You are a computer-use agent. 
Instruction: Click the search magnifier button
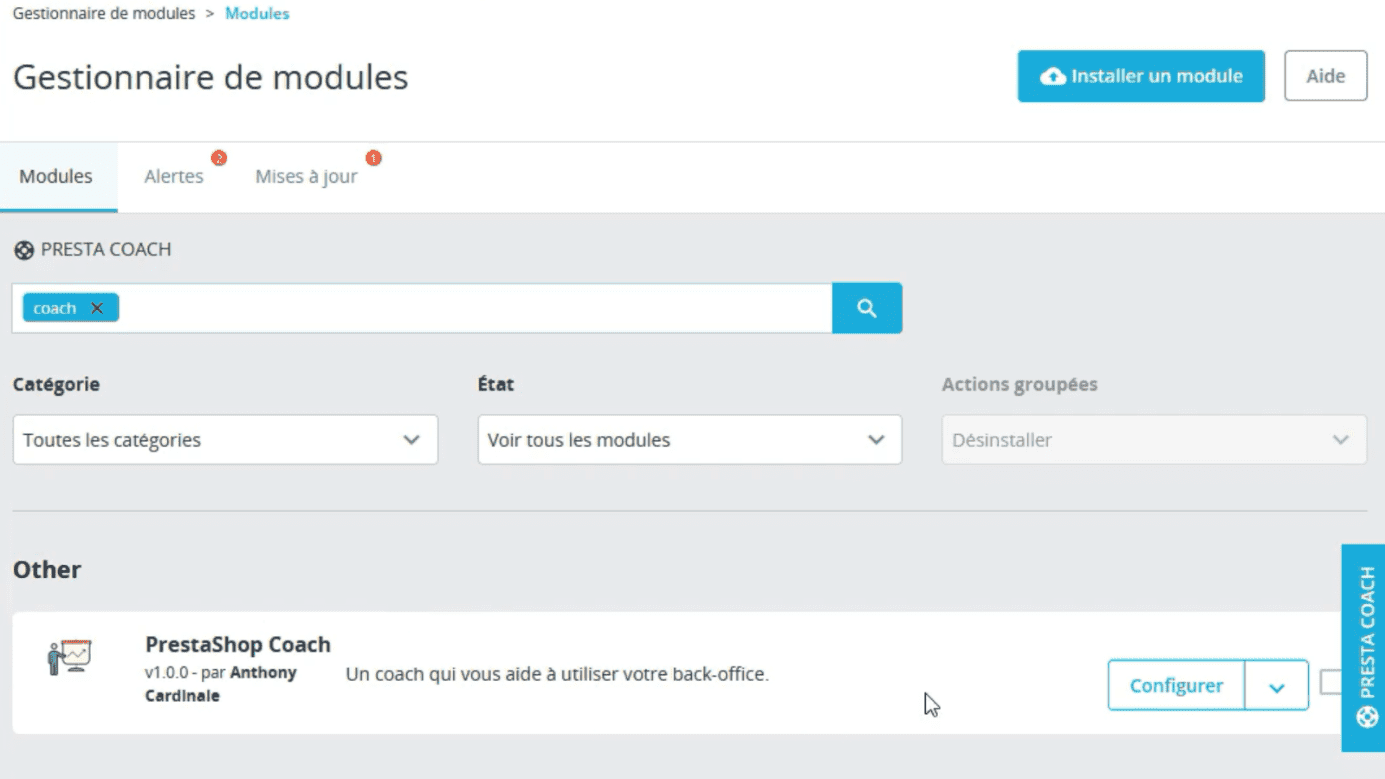(x=867, y=308)
